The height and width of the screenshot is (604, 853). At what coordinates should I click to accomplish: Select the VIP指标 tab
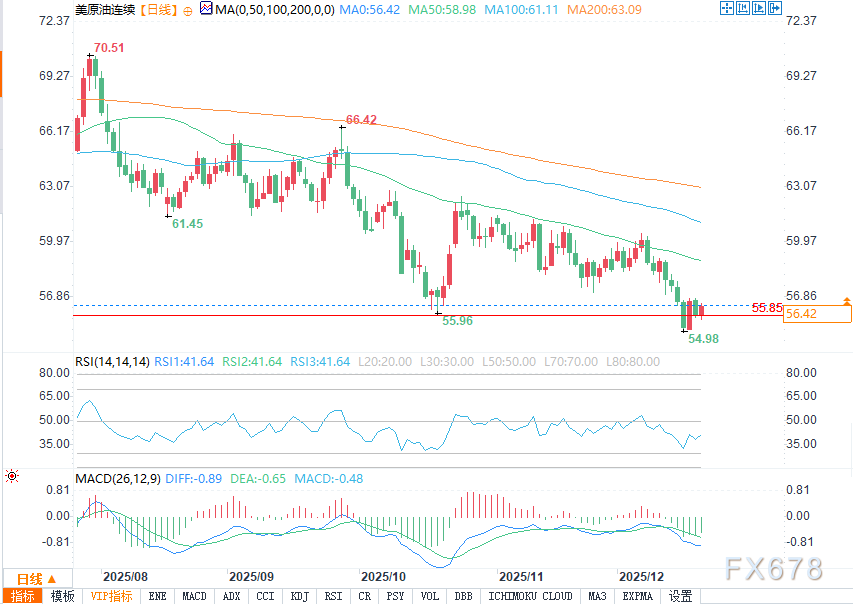[111, 596]
